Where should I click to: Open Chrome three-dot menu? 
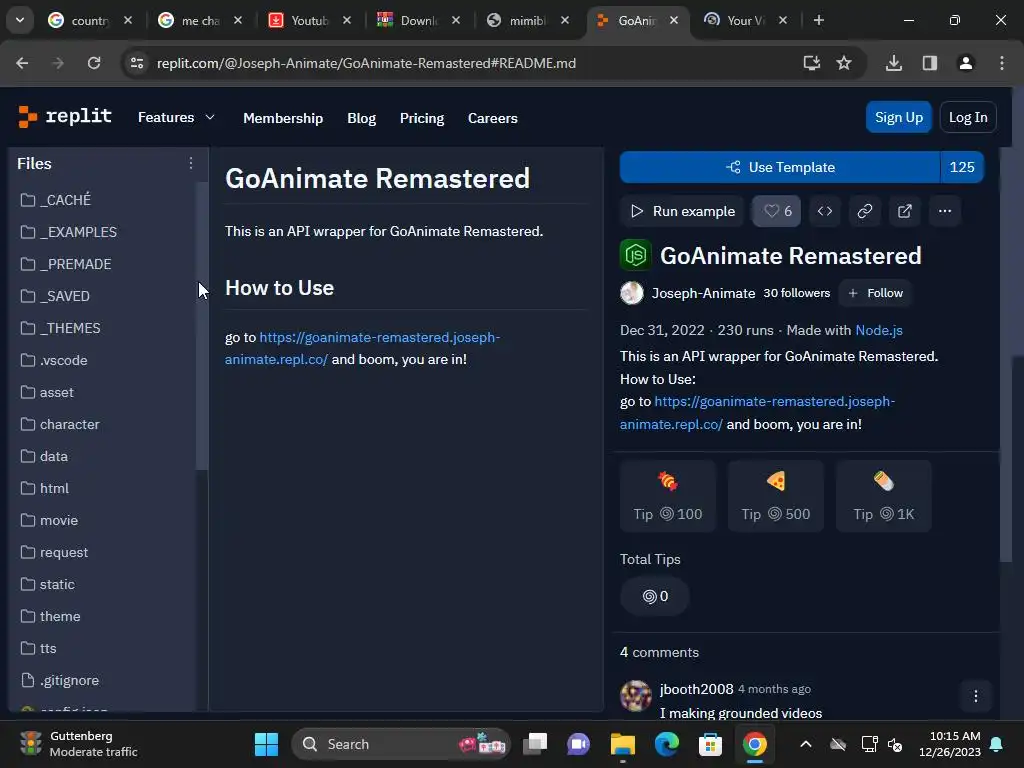point(1002,63)
